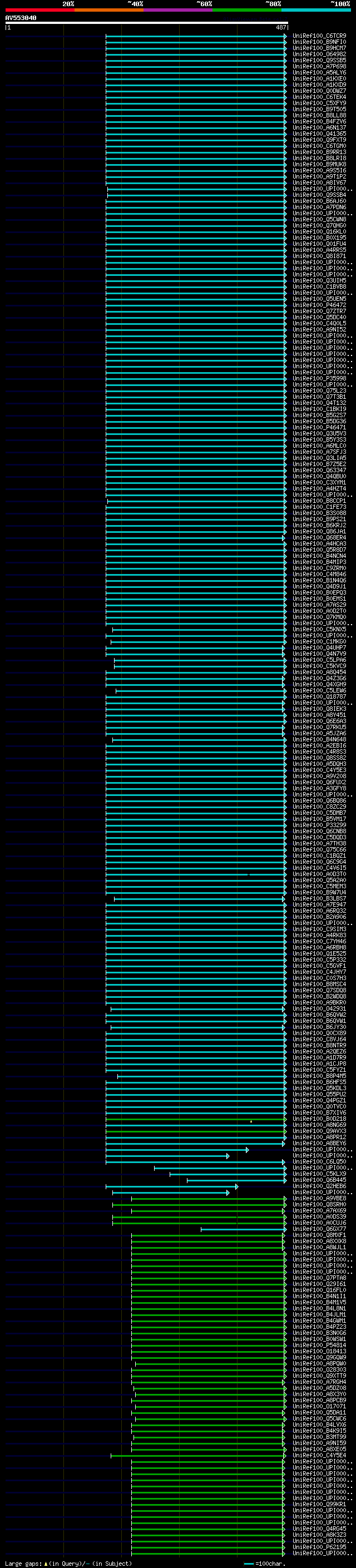Select label UniRef100_Q41365
Viewport: 356px width, 1568px height.
(319, 133)
